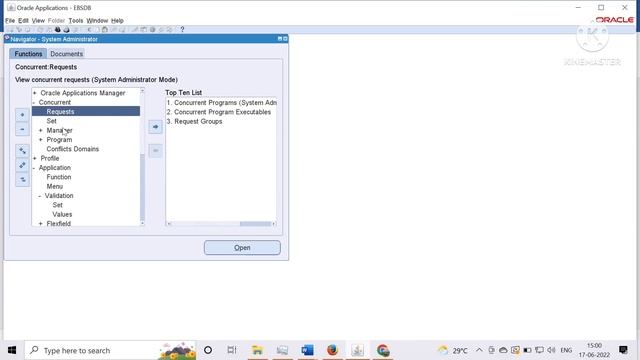The image size is (640, 360).
Task: Expand the Flexfield tree node
Action: coord(40,224)
